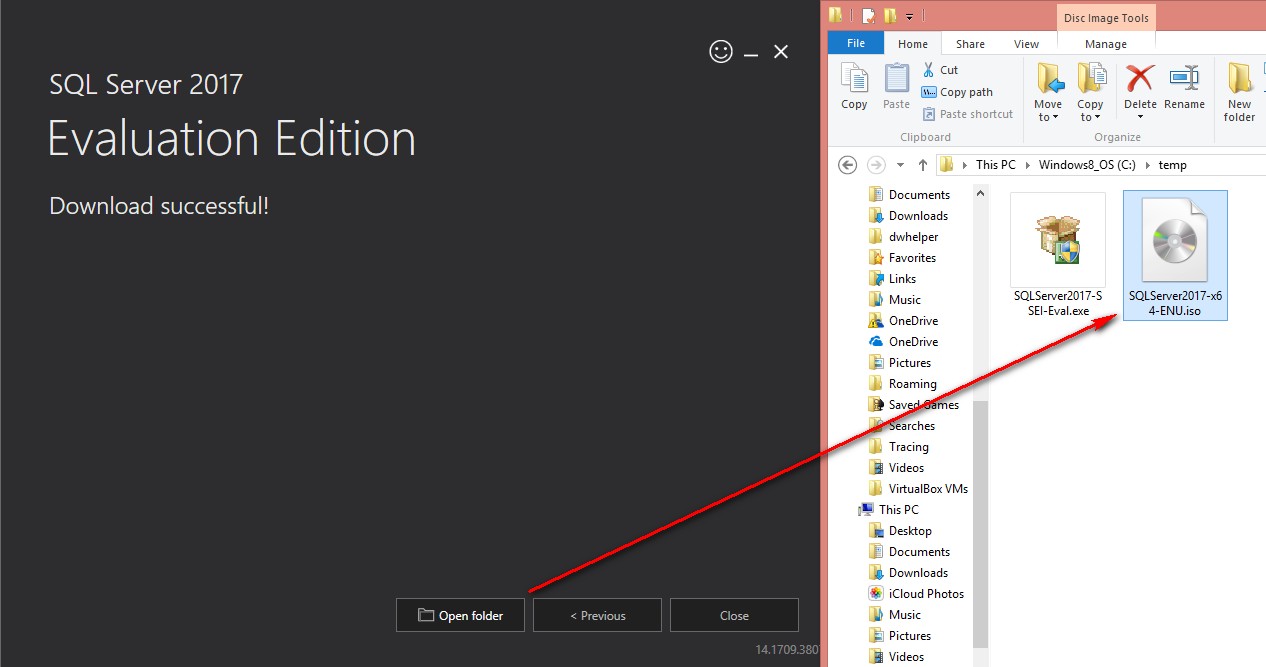Open the Manage tab under Disc Image Tools

click(1106, 44)
